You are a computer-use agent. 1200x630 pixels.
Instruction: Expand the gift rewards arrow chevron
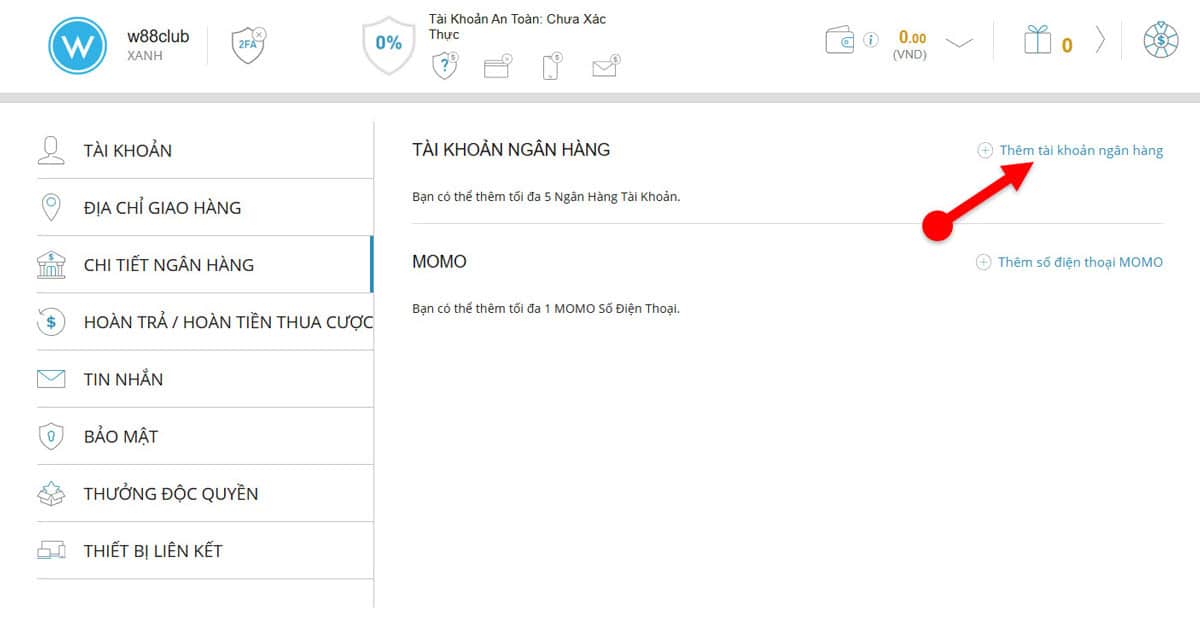pyautogui.click(x=1099, y=40)
